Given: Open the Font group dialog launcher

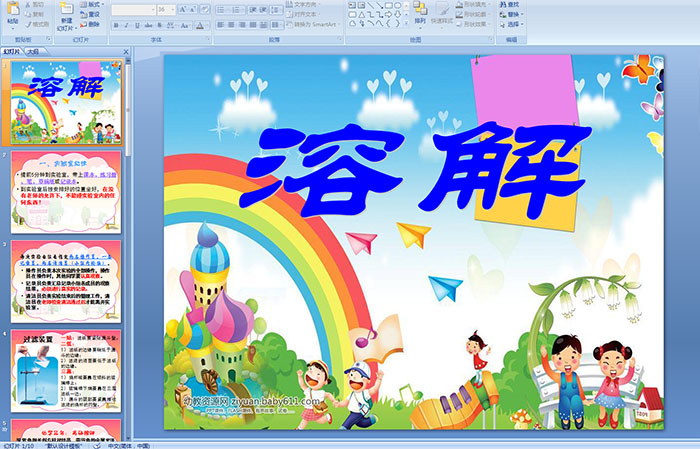Looking at the screenshot, I should 208,39.
